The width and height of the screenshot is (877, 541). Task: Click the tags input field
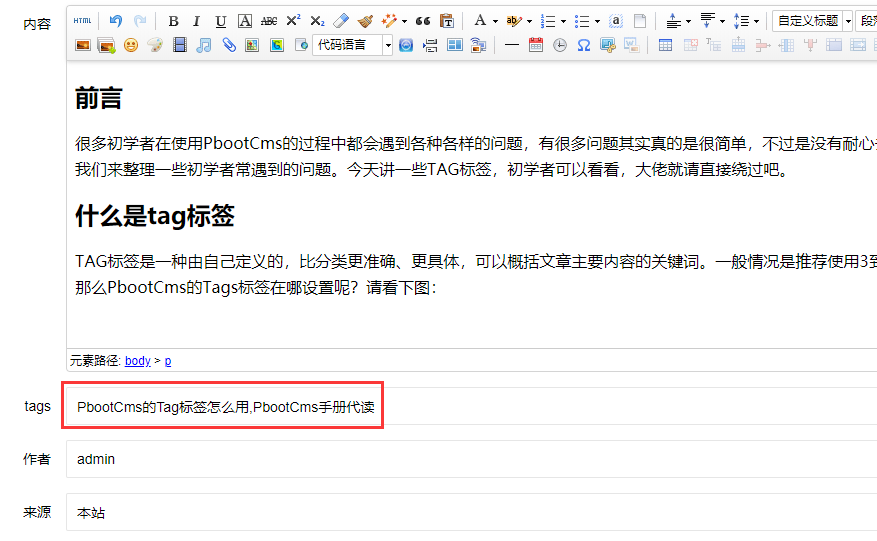click(x=471, y=407)
